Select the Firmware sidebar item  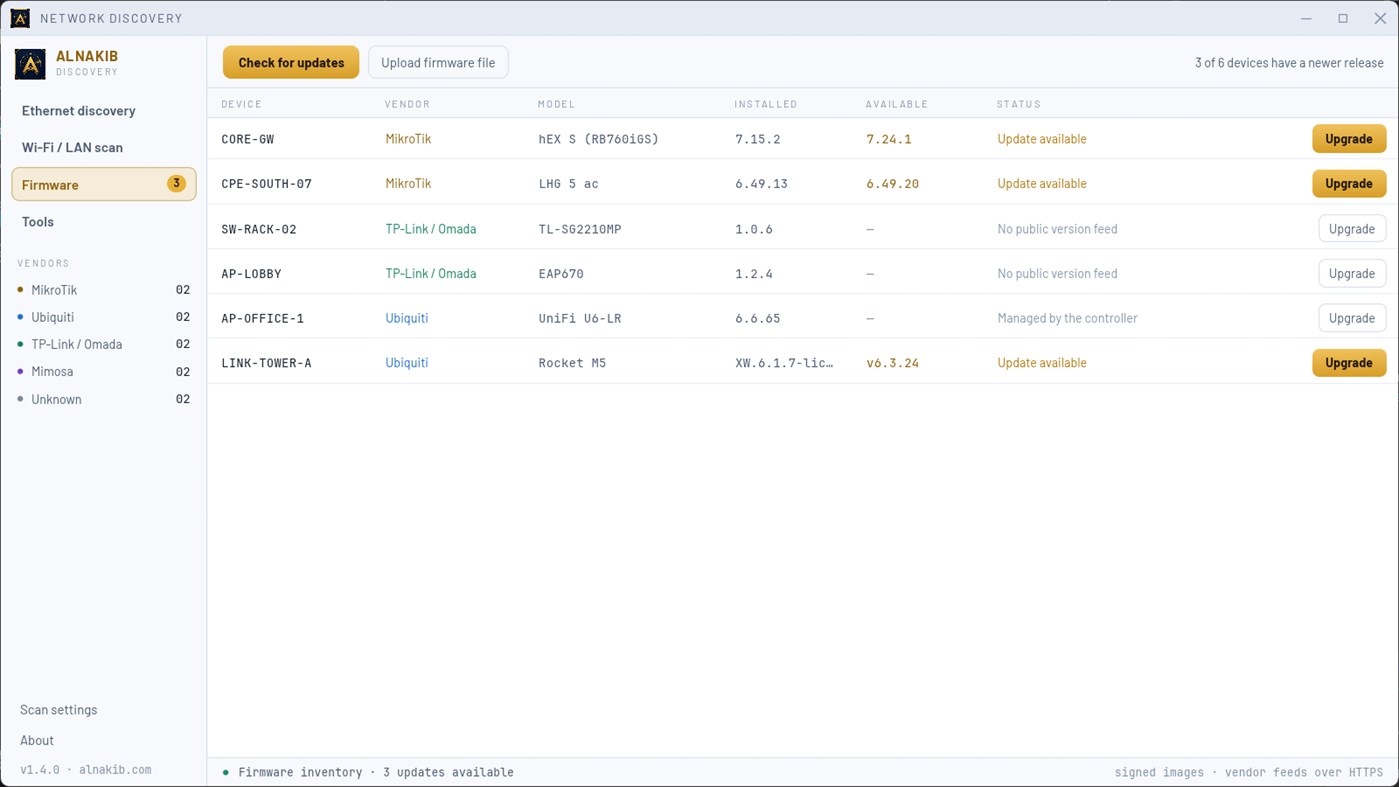click(x=104, y=184)
